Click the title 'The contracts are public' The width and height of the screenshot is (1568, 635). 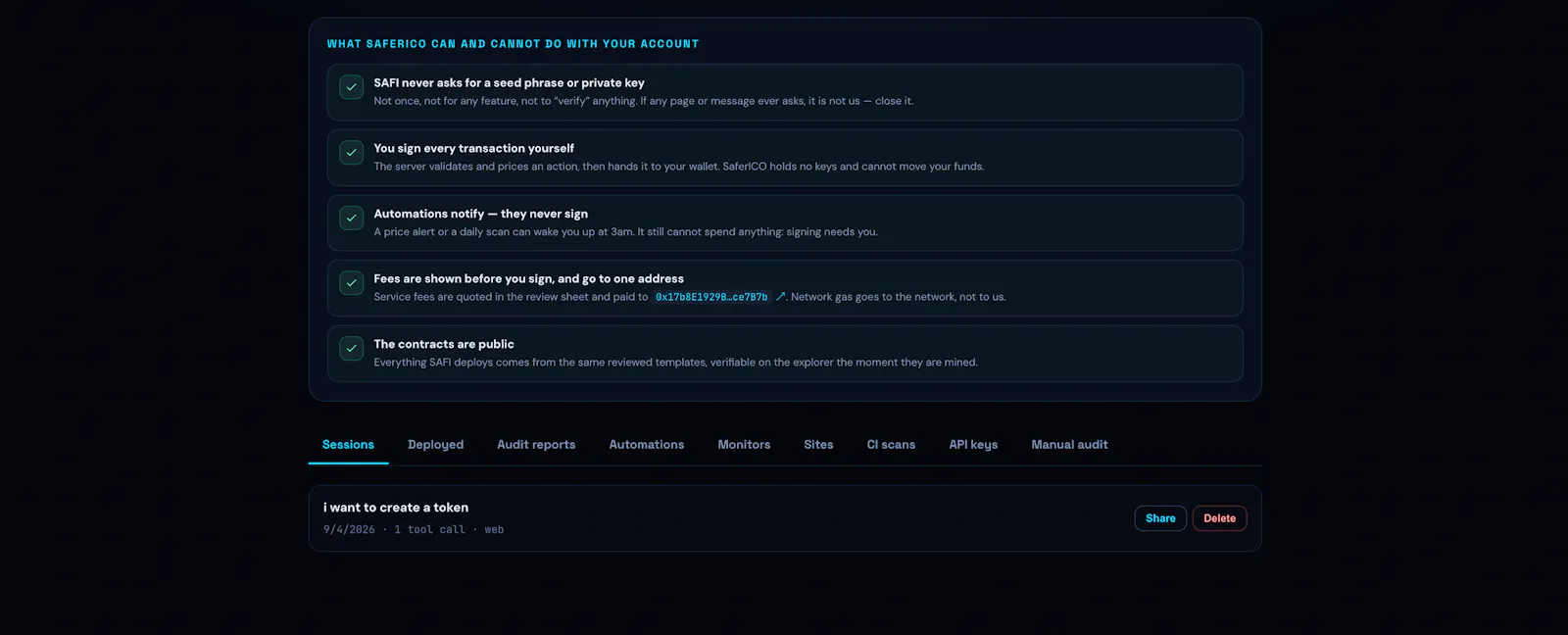point(443,344)
